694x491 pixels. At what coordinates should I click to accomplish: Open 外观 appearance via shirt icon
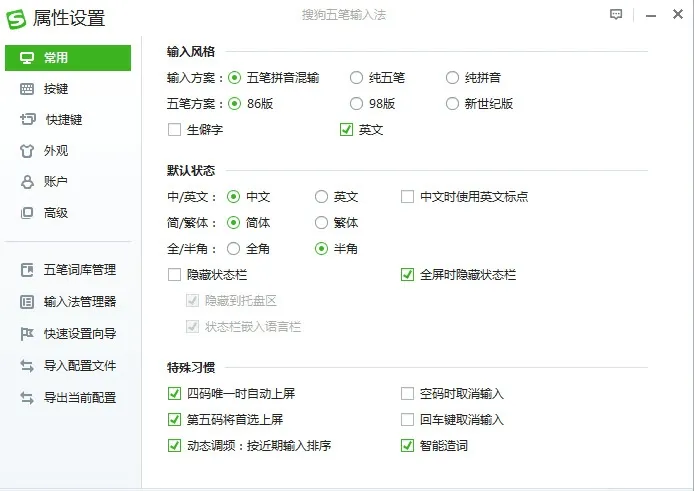[27, 151]
